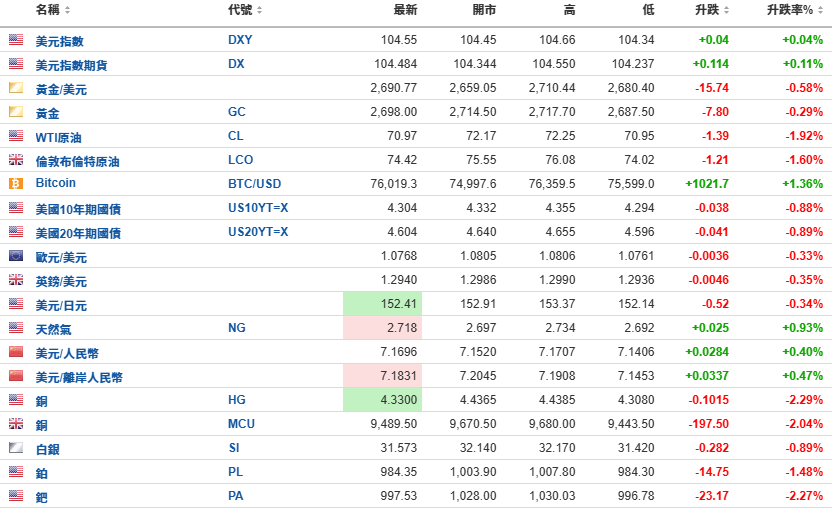Sort by 升跌率% column arrows
The height and width of the screenshot is (508, 832).
click(821, 10)
